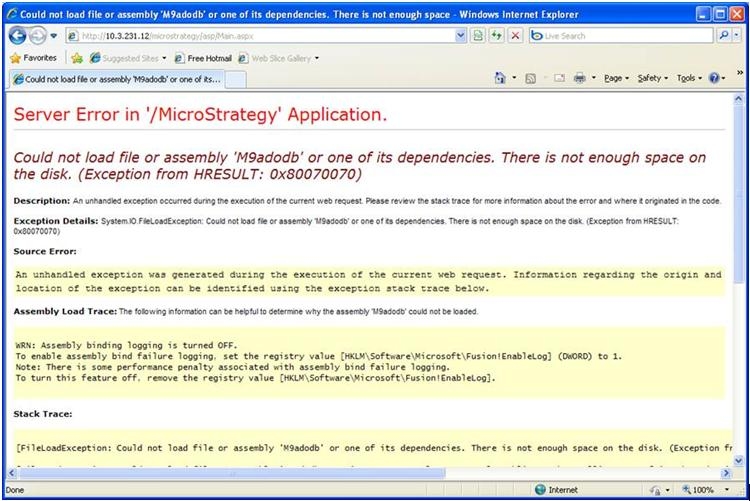
Task: Expand the zoom level dropdown arrow
Action: 727,490
